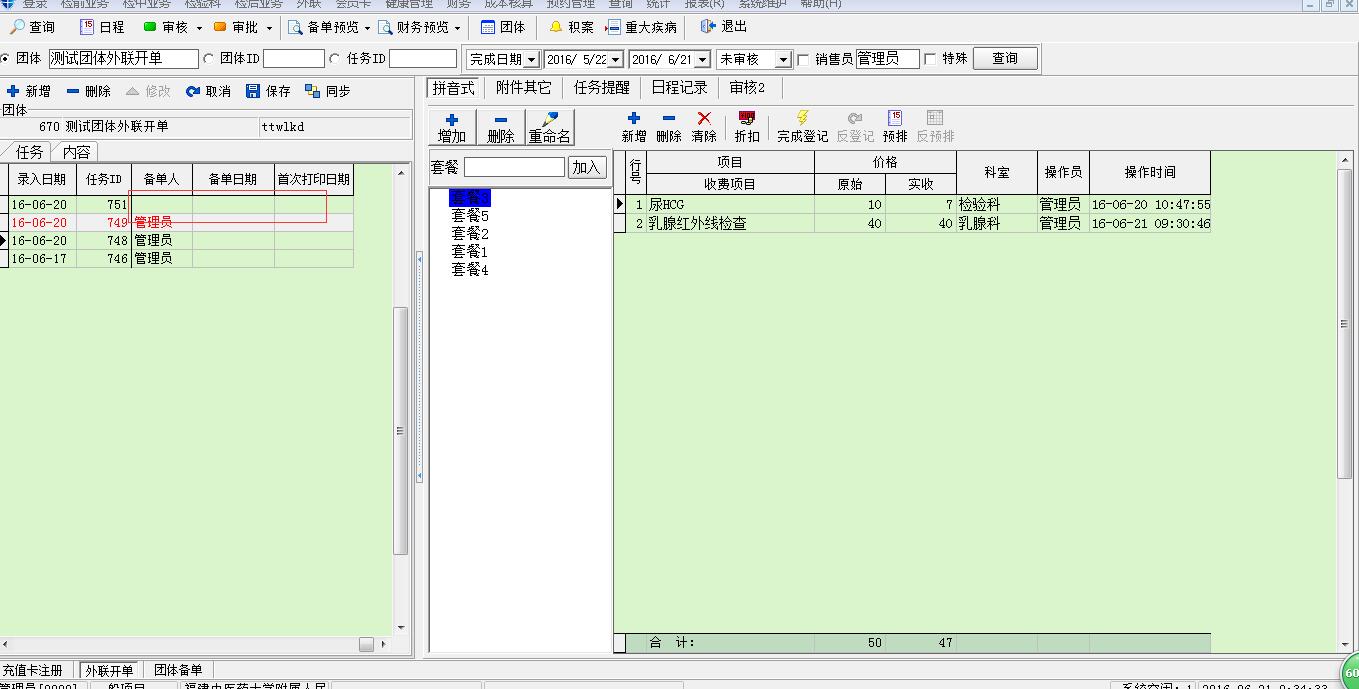The width and height of the screenshot is (1359, 689).
Task: Select task row with ID 751
Action: (177, 205)
